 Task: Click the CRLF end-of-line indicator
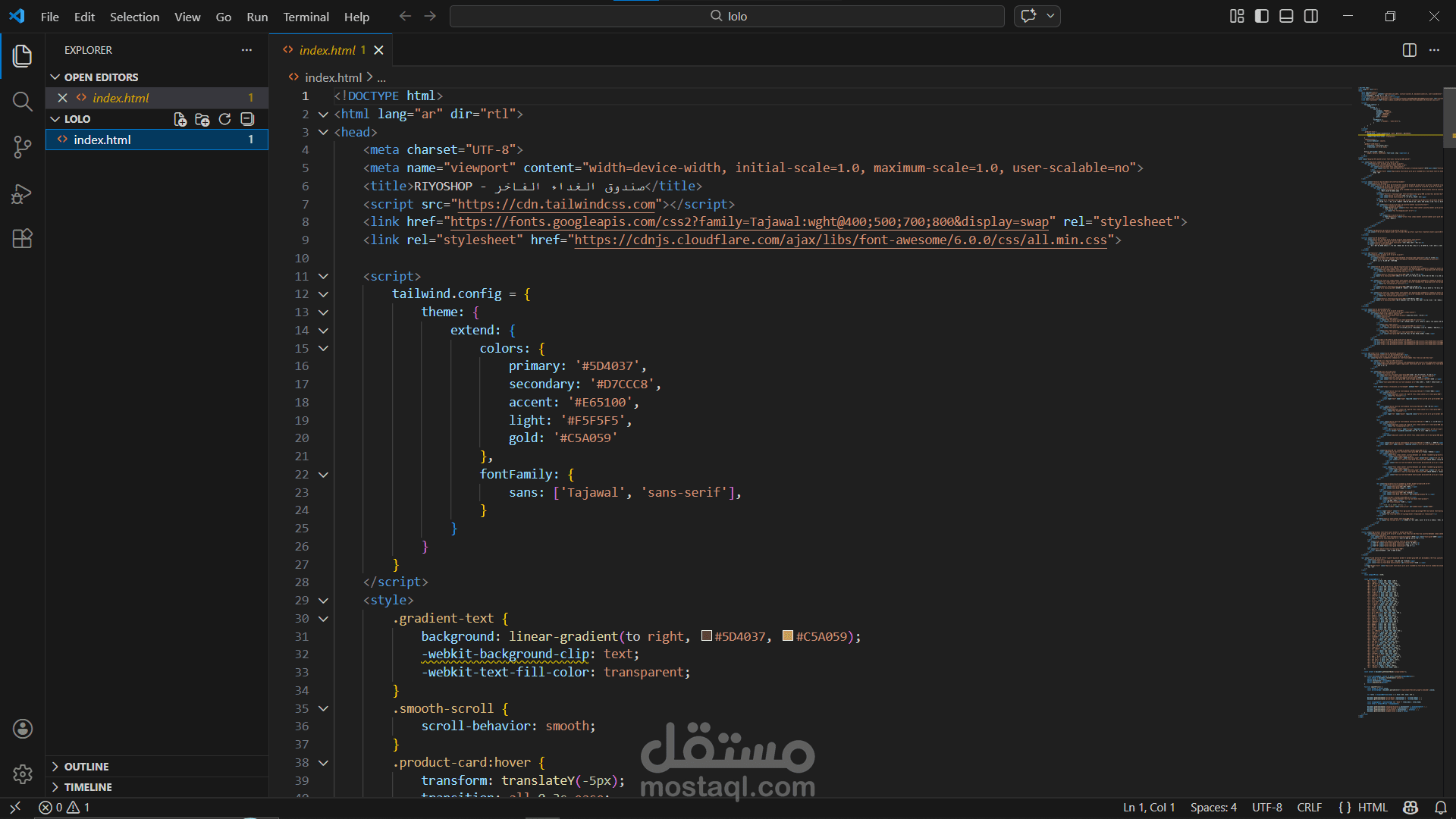click(x=1309, y=808)
